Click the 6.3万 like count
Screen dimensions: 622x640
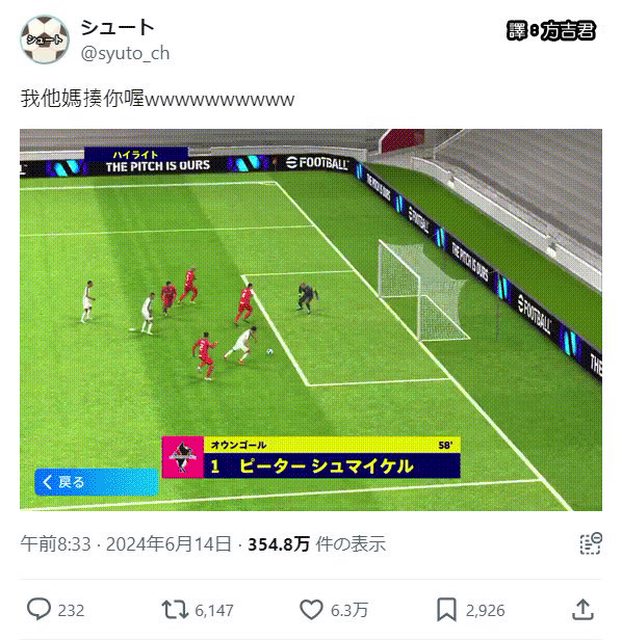(x=349, y=611)
